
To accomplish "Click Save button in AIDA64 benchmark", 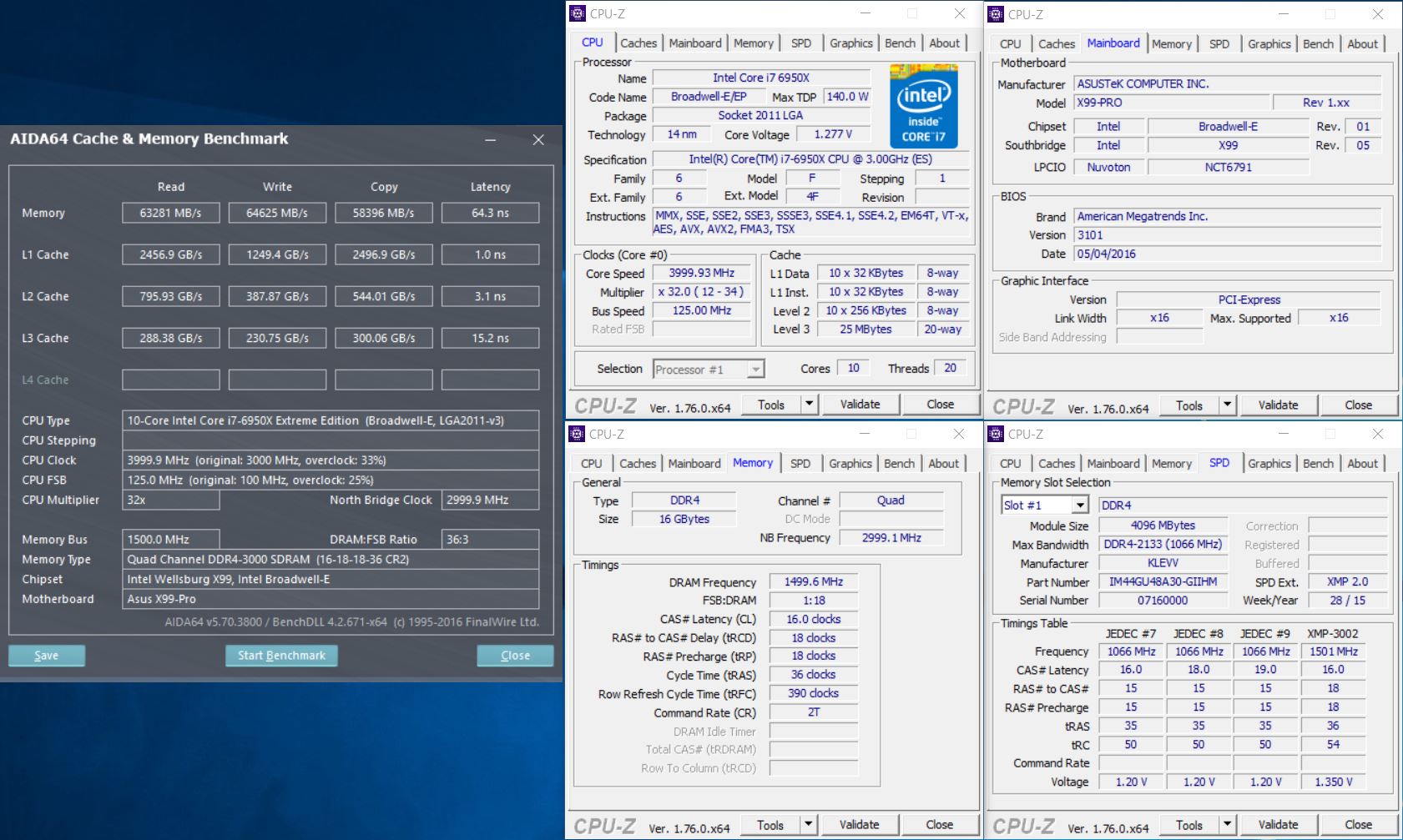I will pyautogui.click(x=47, y=656).
